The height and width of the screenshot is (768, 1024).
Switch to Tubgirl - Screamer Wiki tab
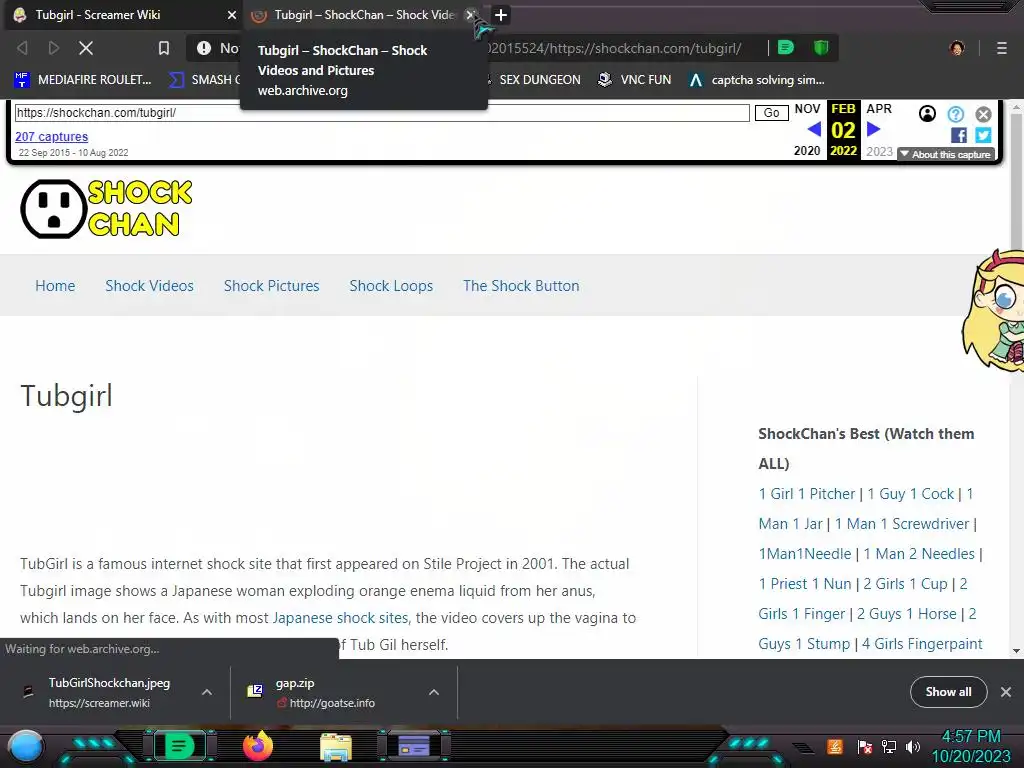tap(121, 15)
